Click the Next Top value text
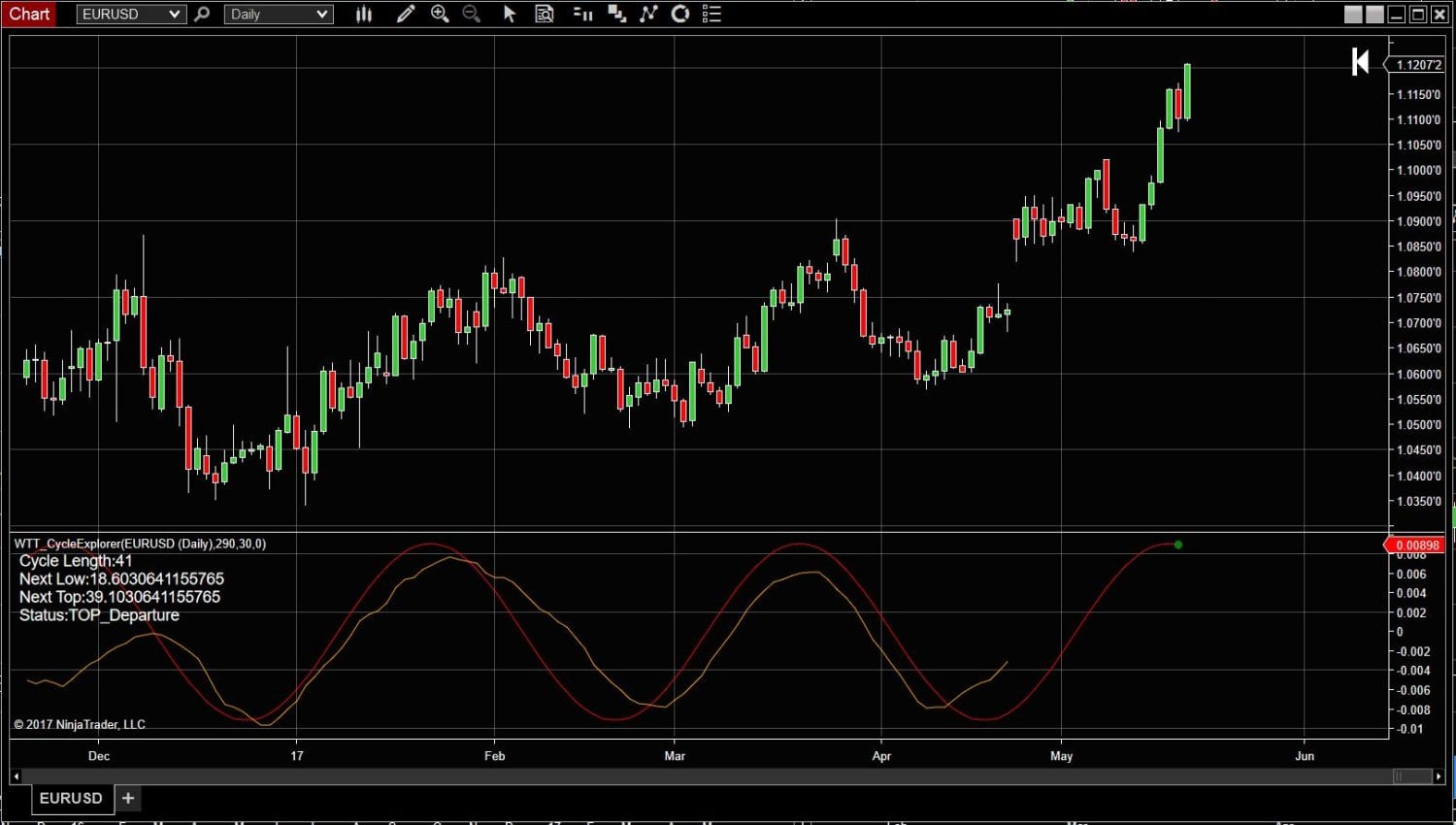This screenshot has height=825, width=1456. 119,597
